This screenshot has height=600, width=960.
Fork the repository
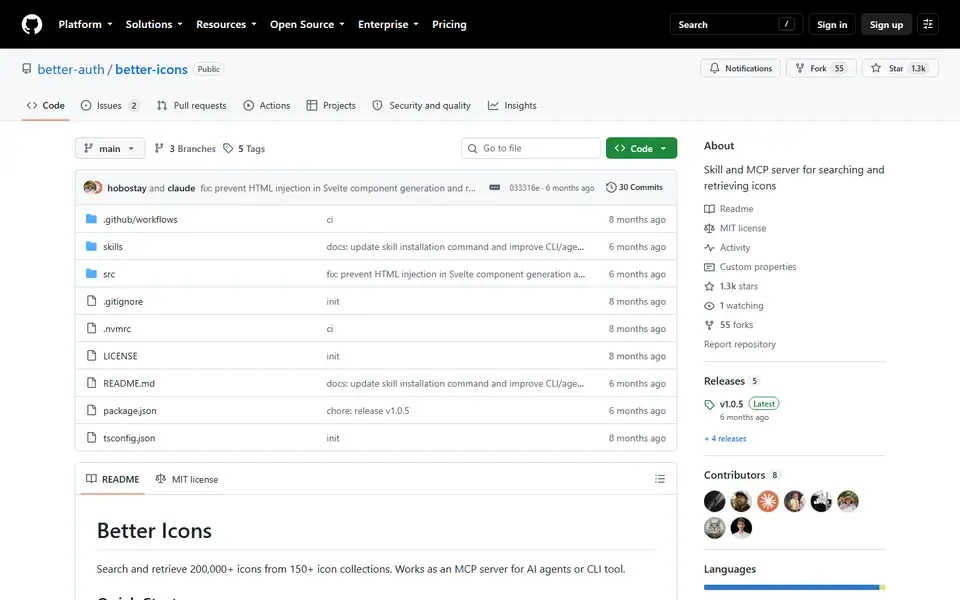point(820,68)
